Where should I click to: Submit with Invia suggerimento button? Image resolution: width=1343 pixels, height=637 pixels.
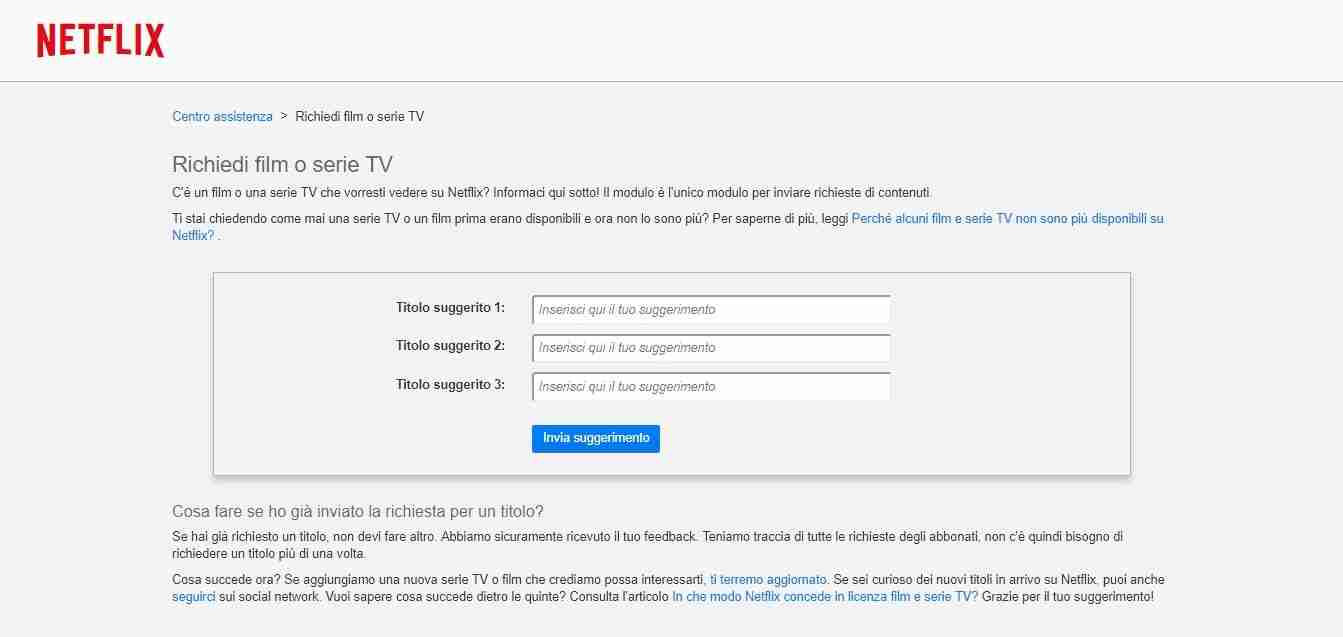coord(596,438)
